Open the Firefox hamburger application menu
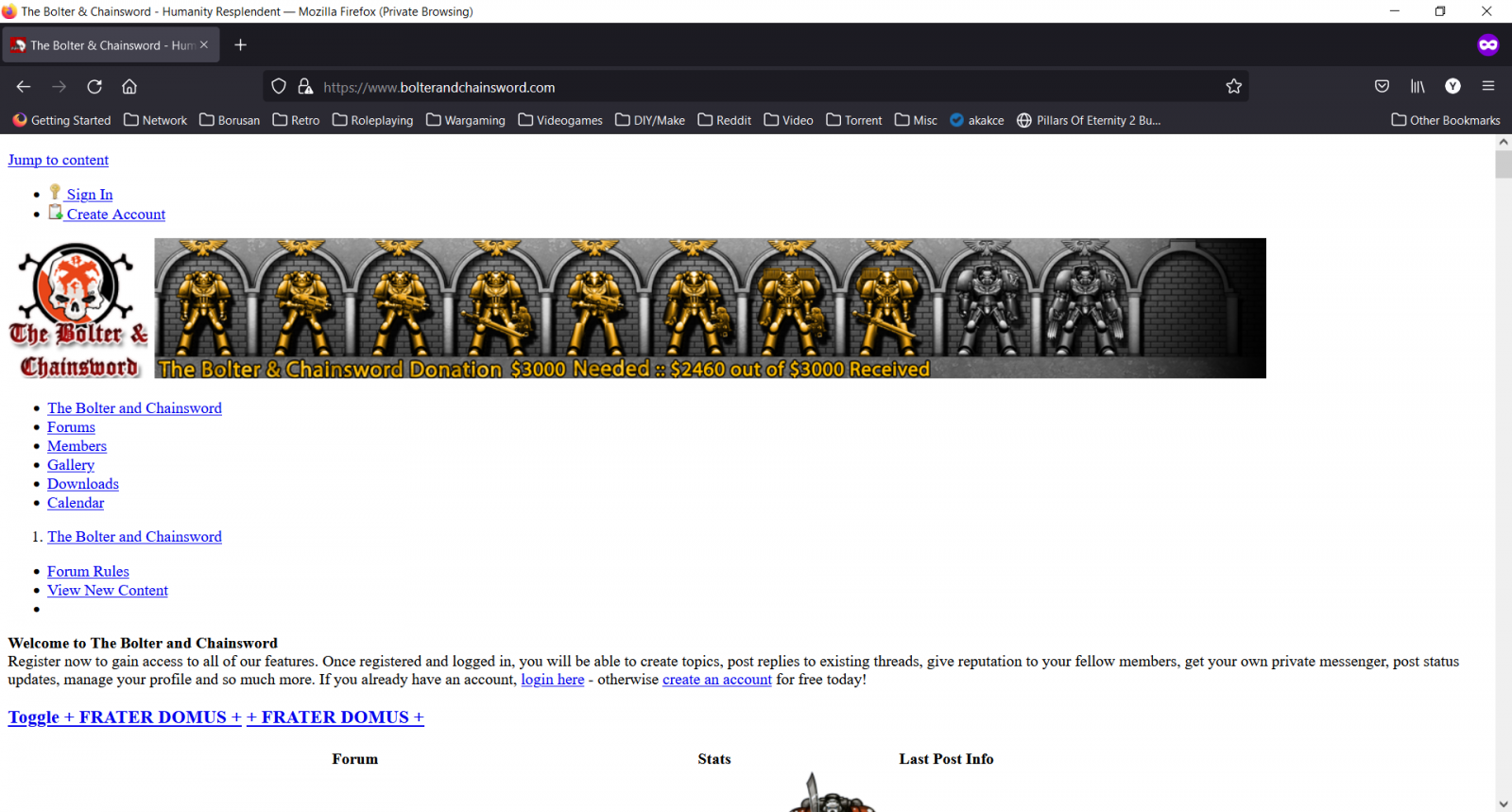The image size is (1512, 812). pos(1488,87)
